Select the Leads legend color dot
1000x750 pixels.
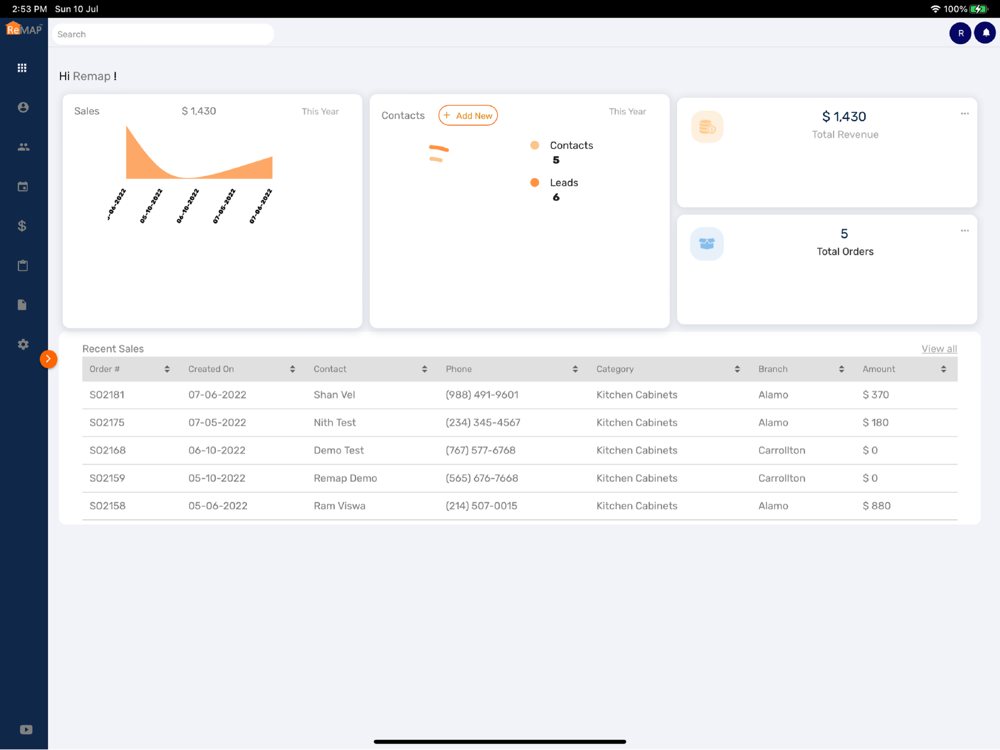(x=534, y=182)
